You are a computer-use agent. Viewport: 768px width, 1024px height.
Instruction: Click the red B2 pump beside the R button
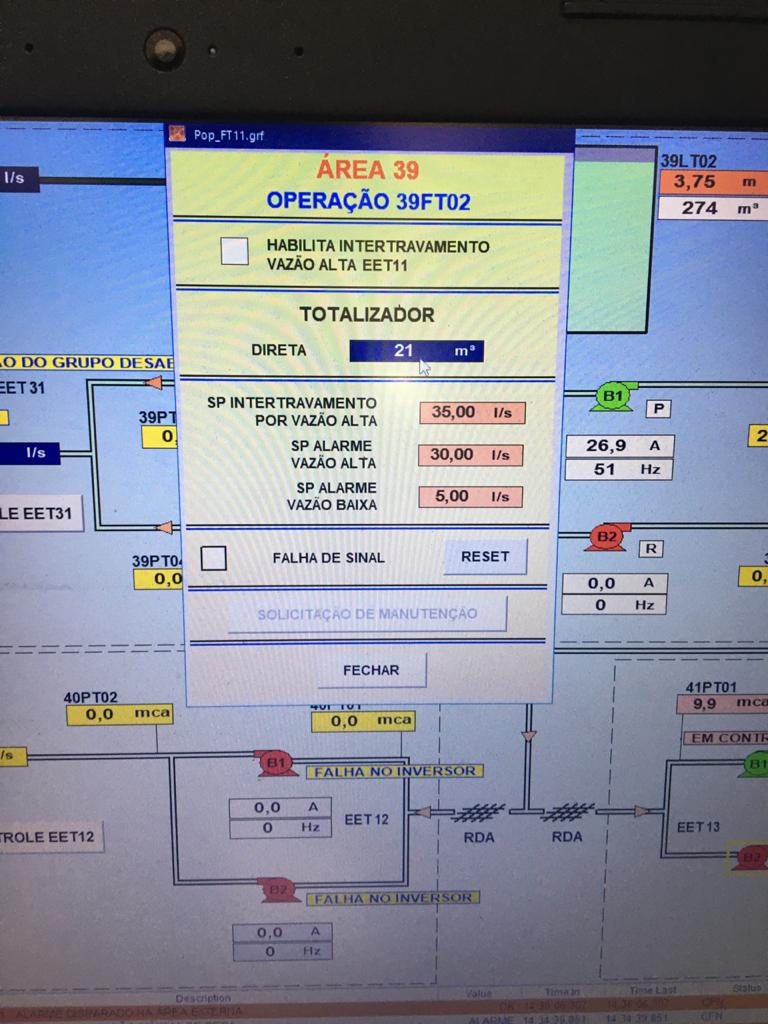point(606,537)
